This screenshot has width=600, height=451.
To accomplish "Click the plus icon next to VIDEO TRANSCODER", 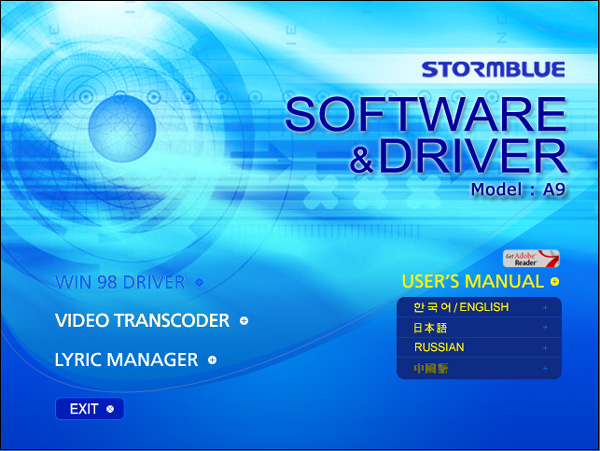I will (244, 321).
